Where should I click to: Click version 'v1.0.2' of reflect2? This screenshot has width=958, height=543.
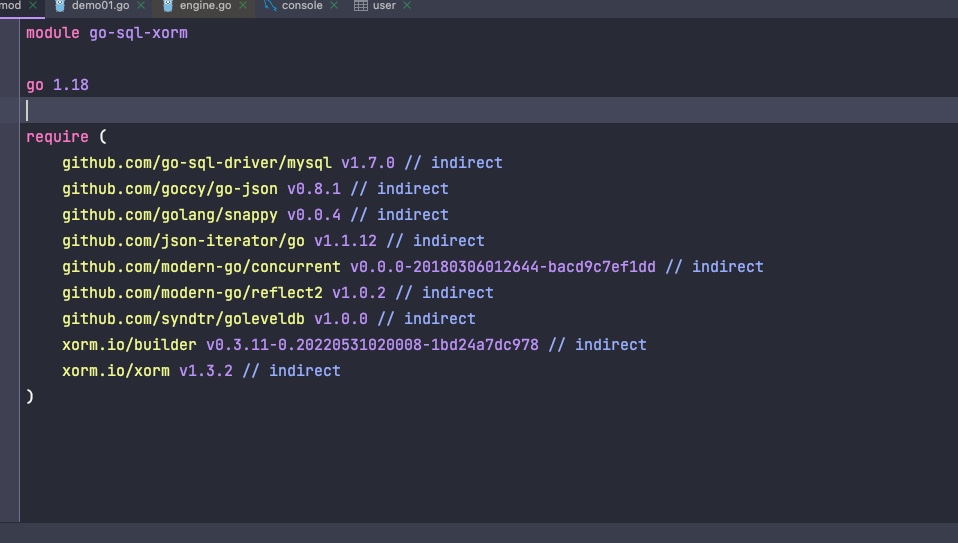point(359,293)
